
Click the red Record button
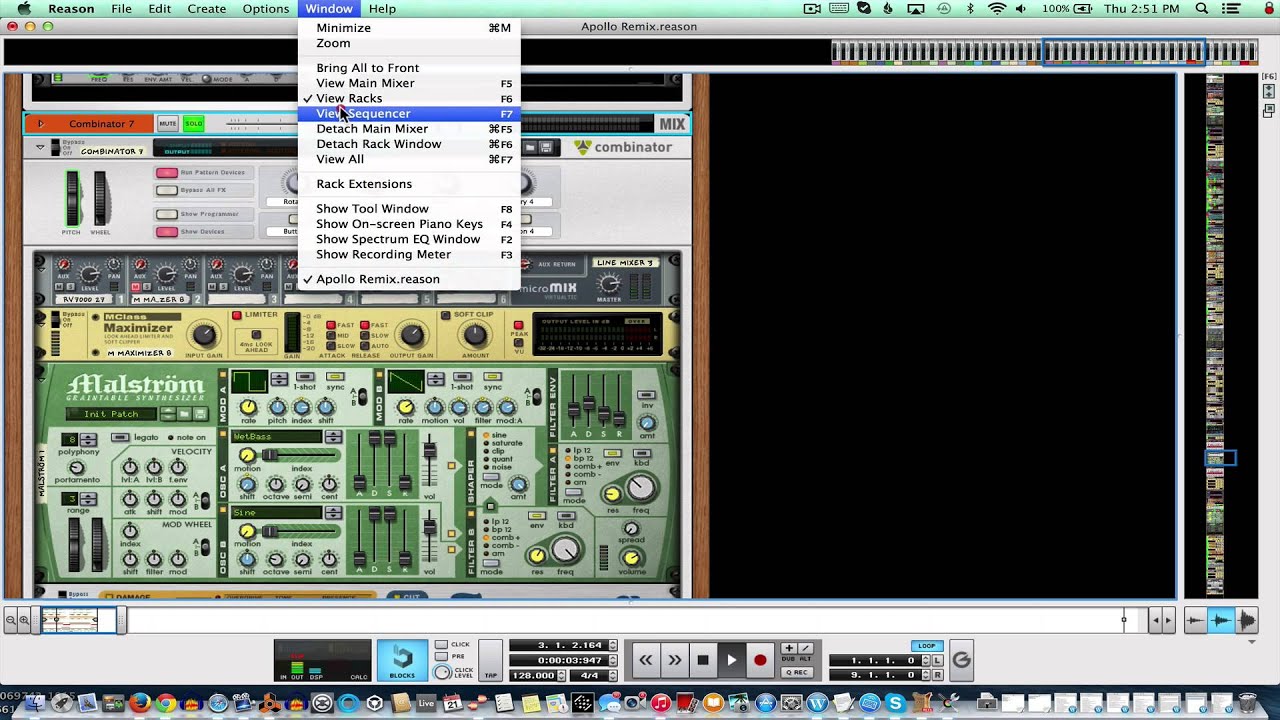pyautogui.click(x=760, y=660)
